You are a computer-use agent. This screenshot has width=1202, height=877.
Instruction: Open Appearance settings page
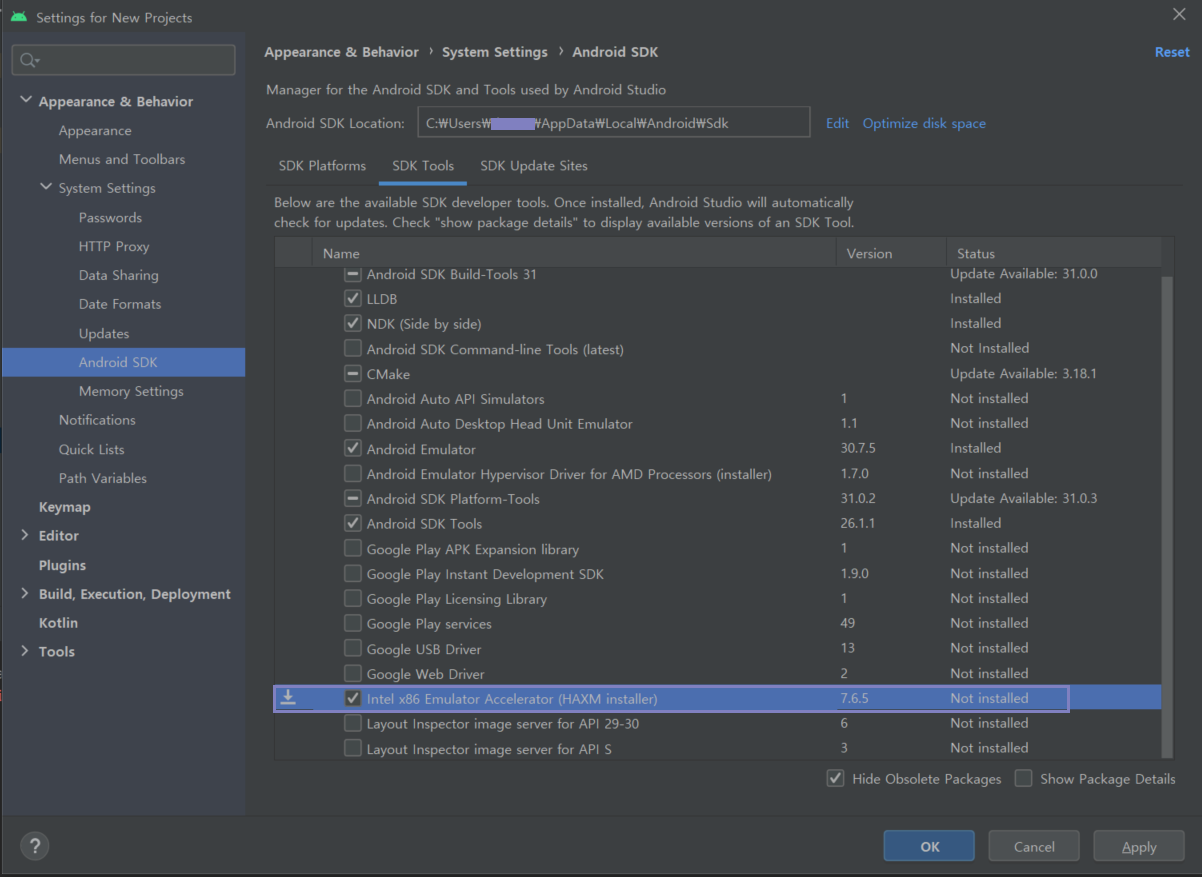coord(95,131)
